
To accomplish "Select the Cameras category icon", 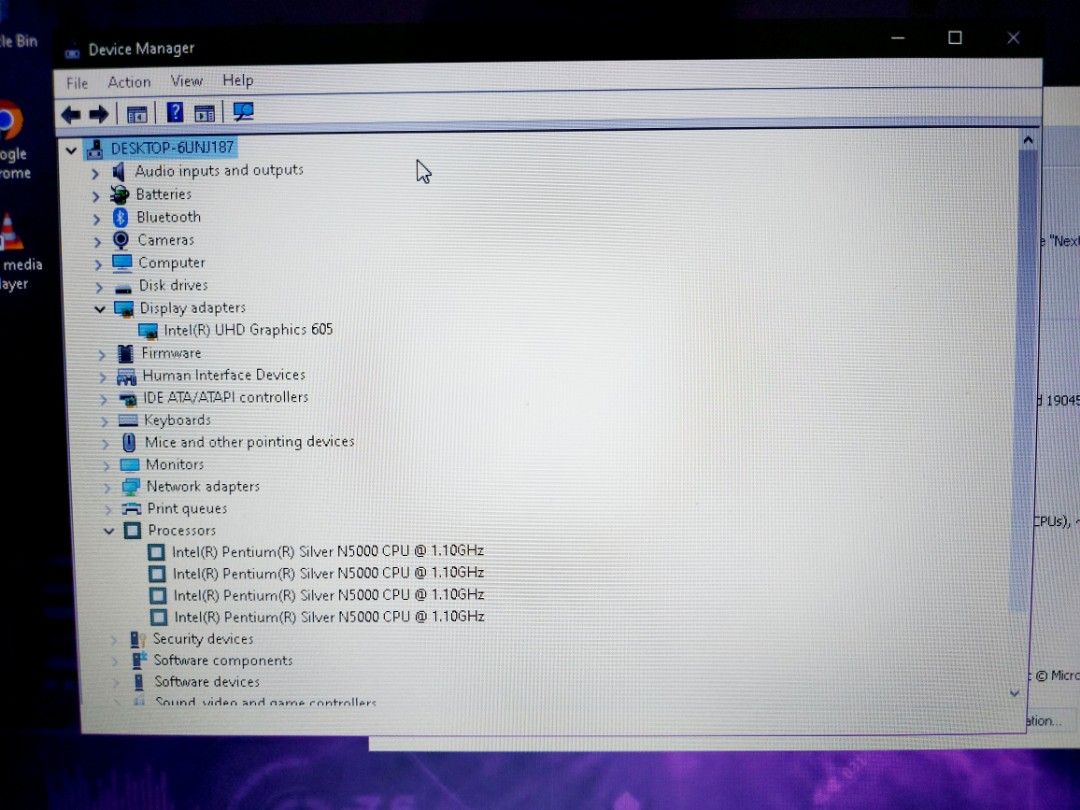I will [x=121, y=240].
